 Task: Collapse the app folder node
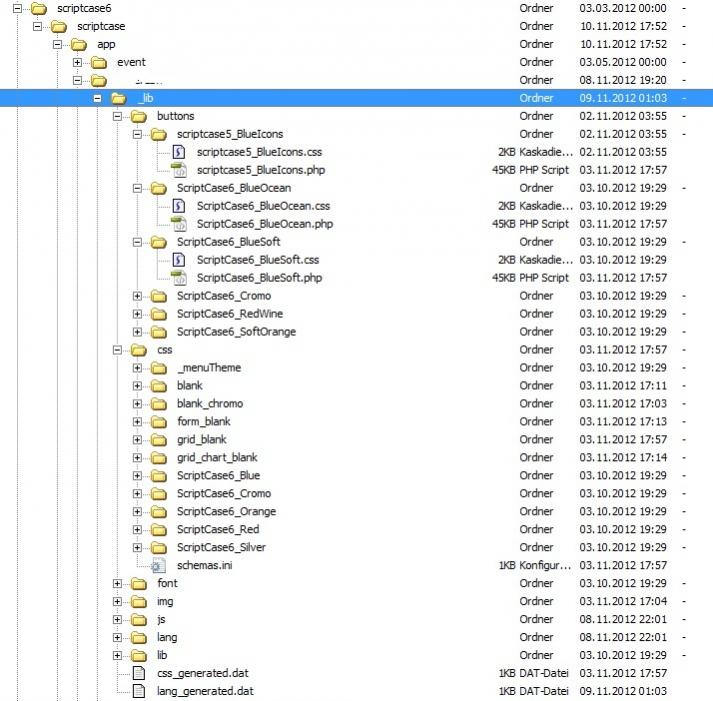57,44
